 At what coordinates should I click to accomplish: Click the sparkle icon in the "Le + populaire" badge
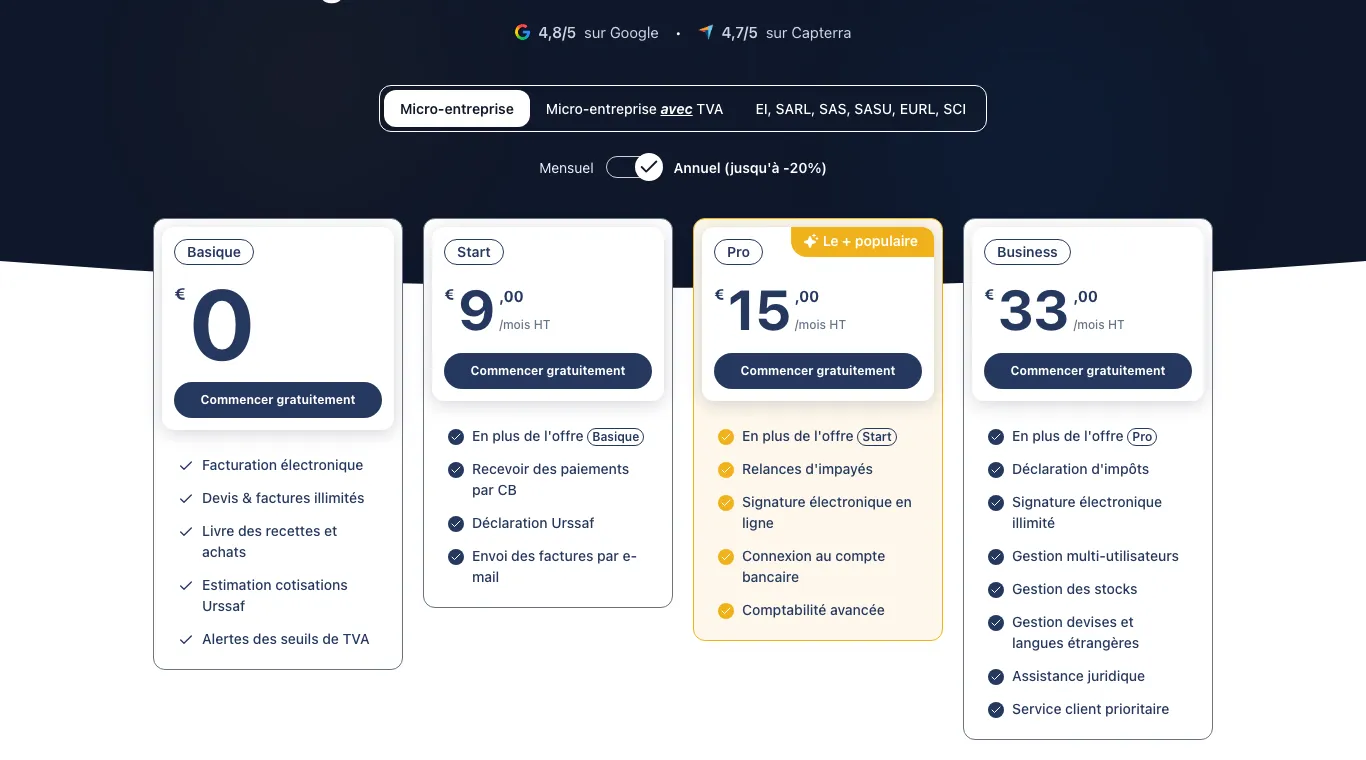coord(811,241)
